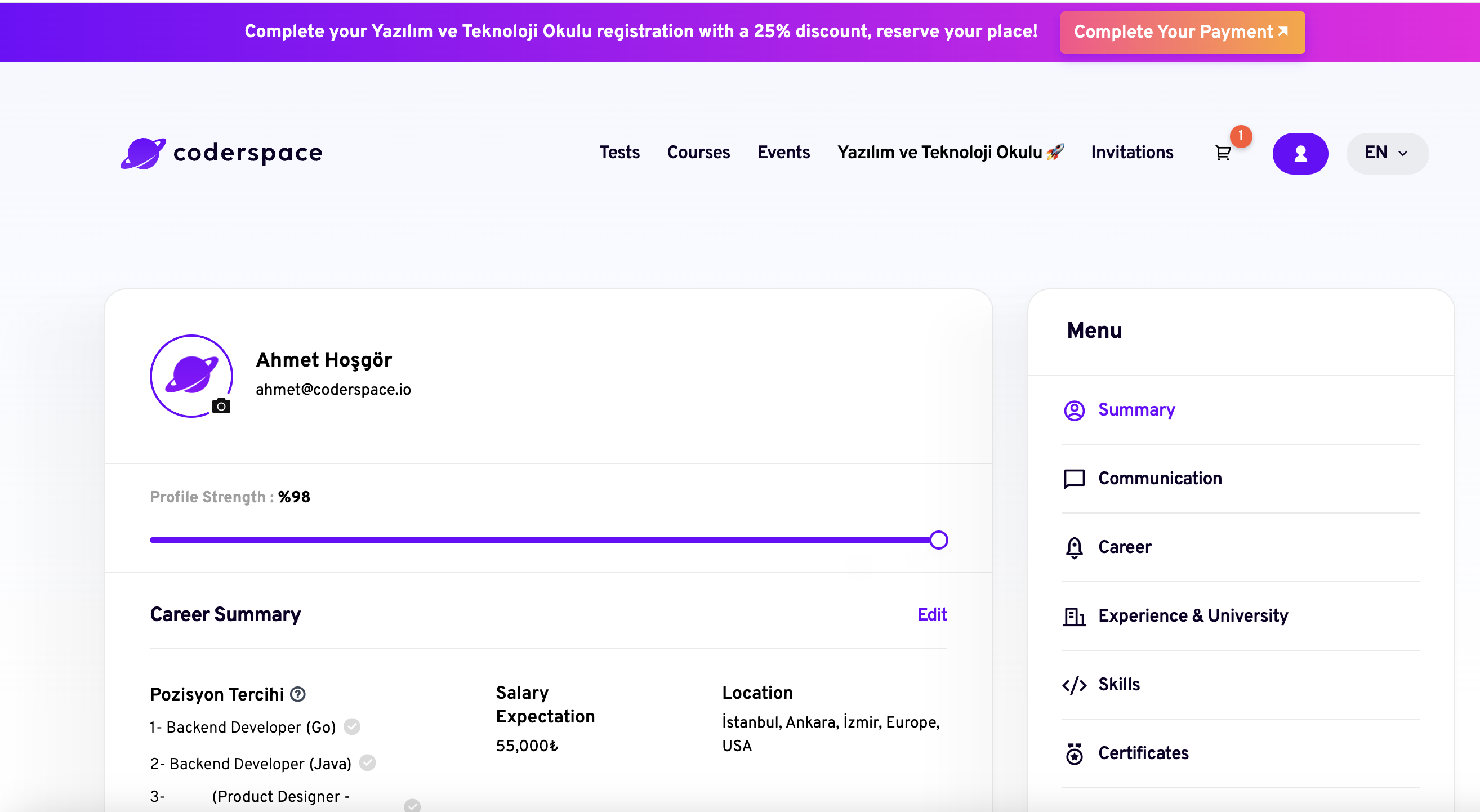Click the 55,000₺ salary value
Viewport: 1480px width, 812px height.
[x=527, y=746]
